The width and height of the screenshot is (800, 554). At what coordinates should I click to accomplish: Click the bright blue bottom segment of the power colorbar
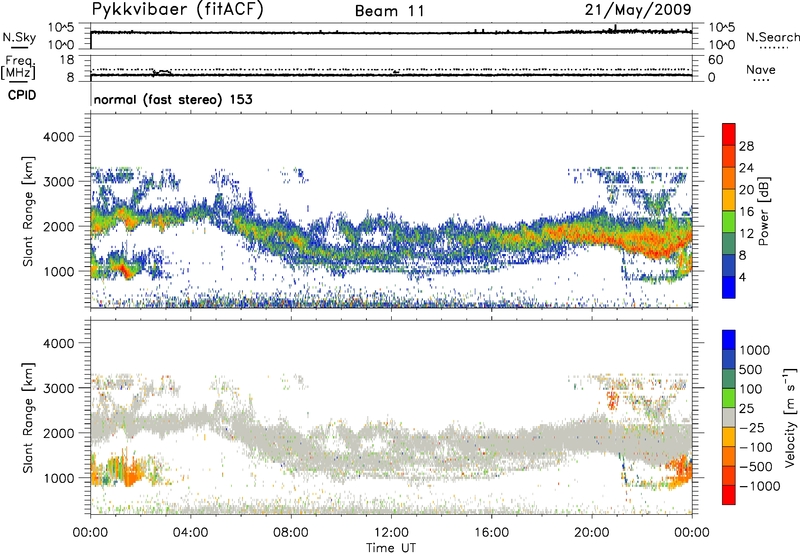click(x=729, y=287)
